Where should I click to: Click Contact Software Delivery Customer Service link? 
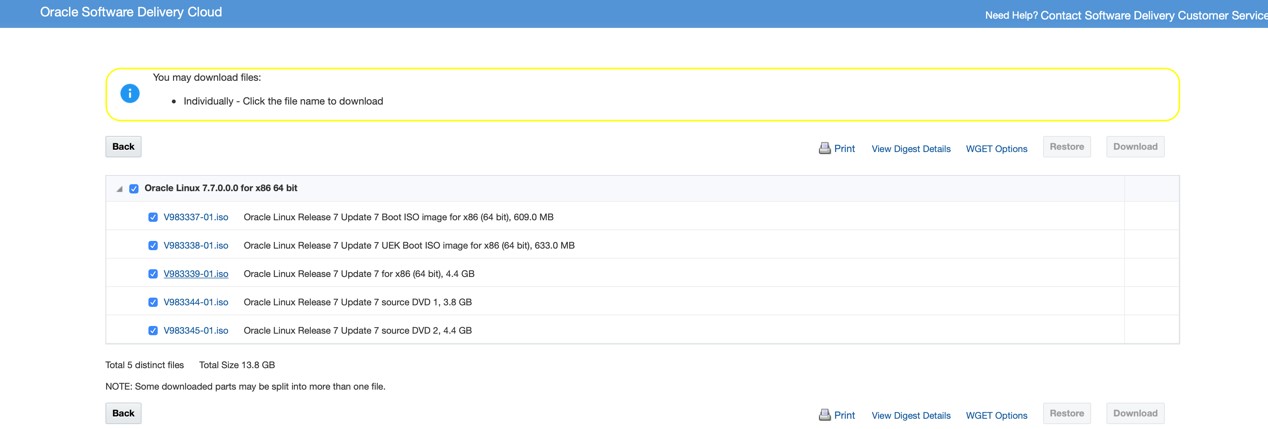tap(1154, 15)
